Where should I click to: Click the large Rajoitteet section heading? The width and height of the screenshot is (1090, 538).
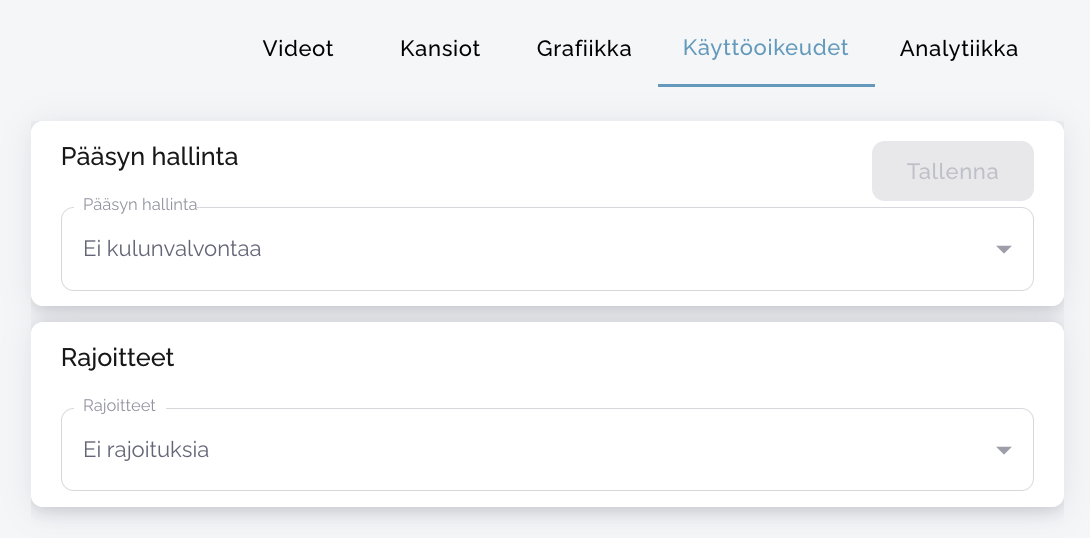[x=117, y=358]
